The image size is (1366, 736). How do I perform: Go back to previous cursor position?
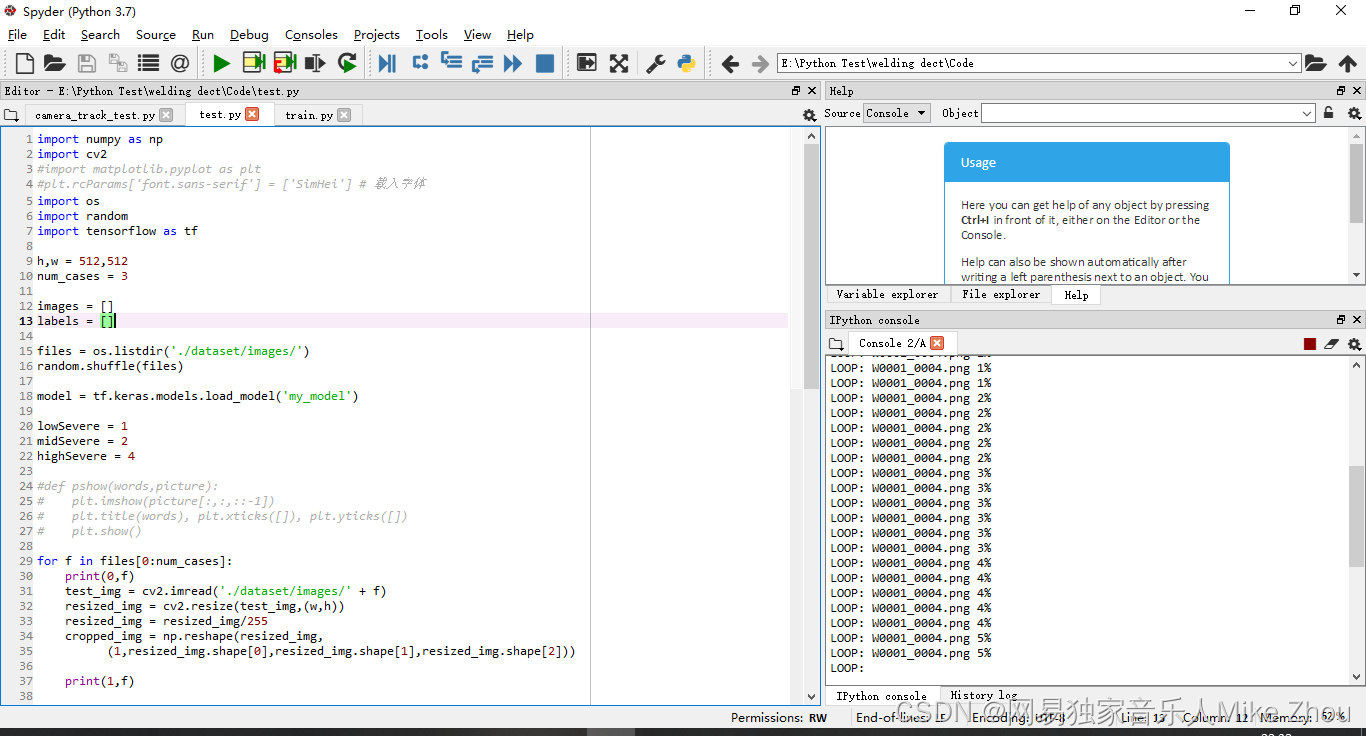(x=730, y=63)
